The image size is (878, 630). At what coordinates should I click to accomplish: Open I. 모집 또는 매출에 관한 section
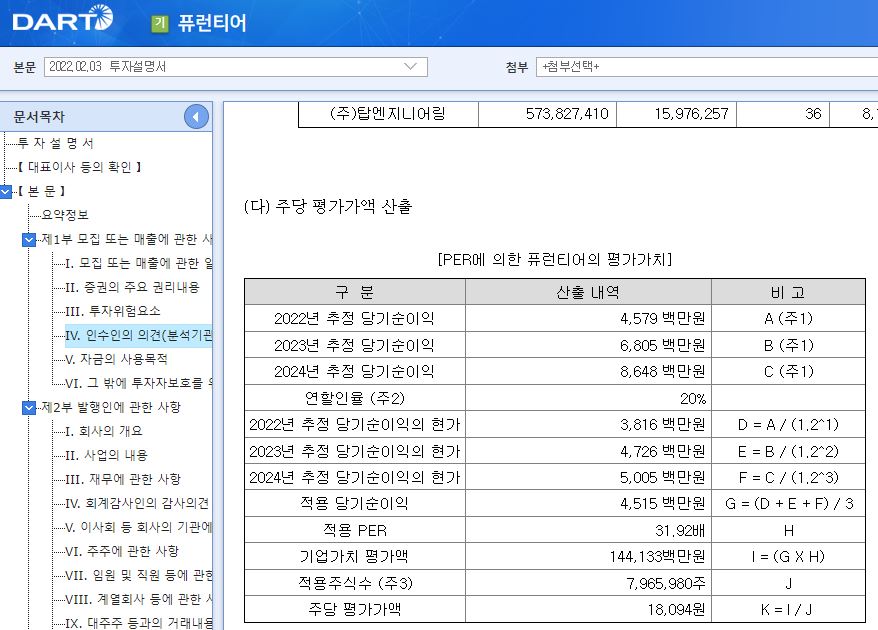pyautogui.click(x=138, y=263)
